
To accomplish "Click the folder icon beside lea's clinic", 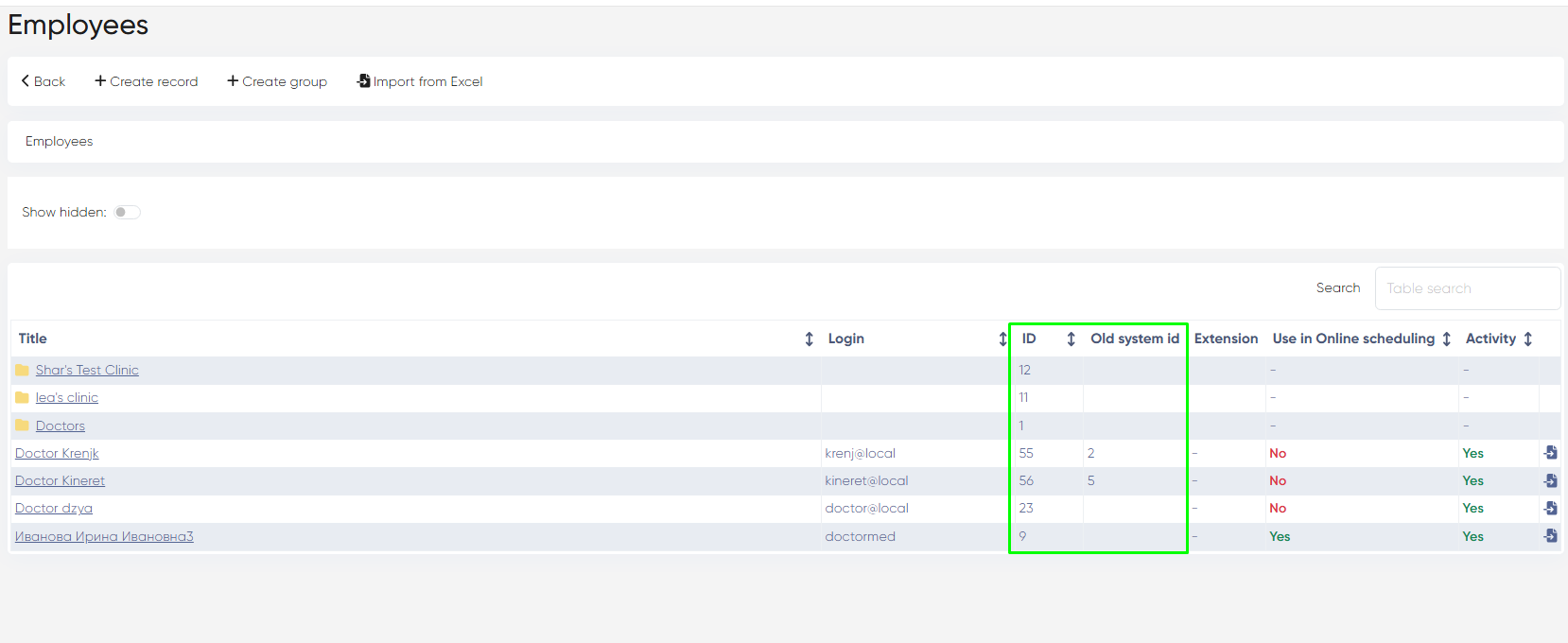I will [23, 397].
